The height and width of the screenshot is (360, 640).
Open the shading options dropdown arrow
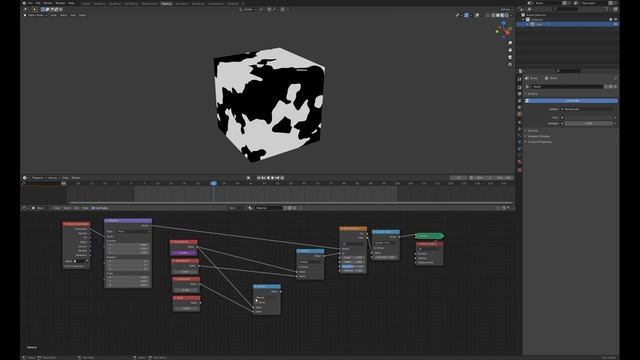point(511,15)
